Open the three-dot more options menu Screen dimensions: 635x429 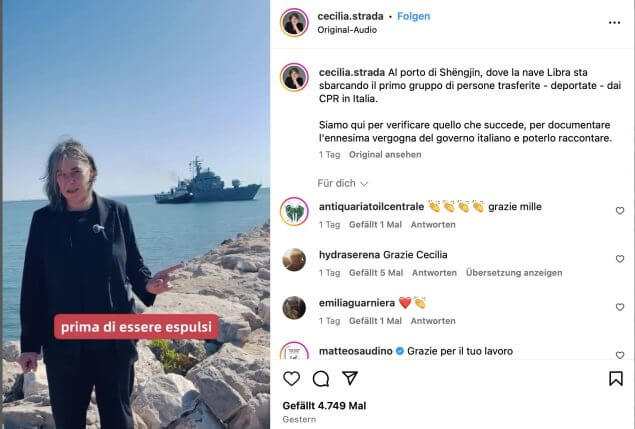[x=614, y=23]
